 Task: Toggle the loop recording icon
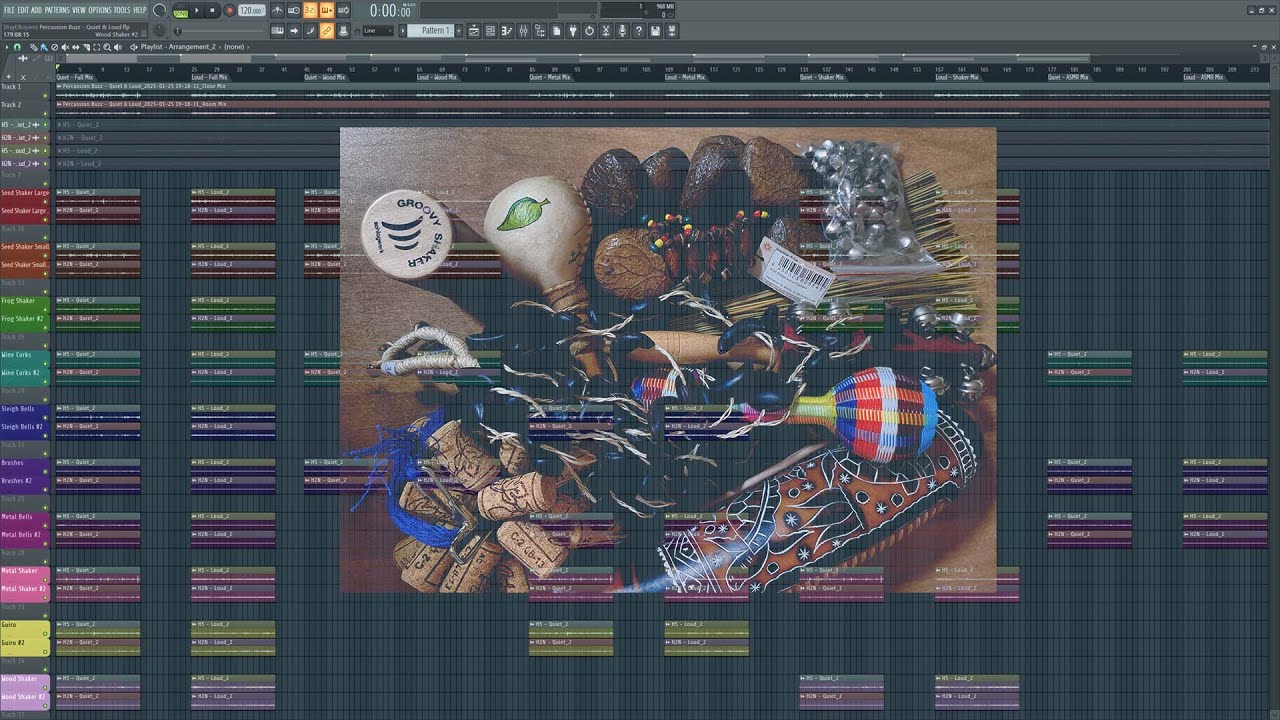pos(343,10)
